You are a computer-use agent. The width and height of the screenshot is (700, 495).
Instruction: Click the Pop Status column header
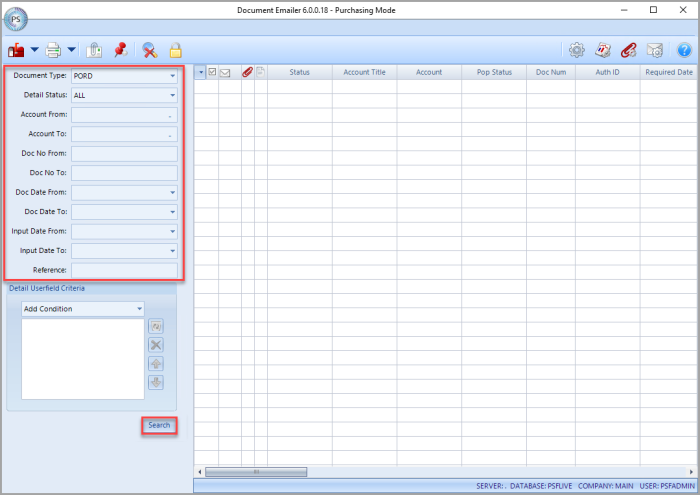(x=494, y=72)
